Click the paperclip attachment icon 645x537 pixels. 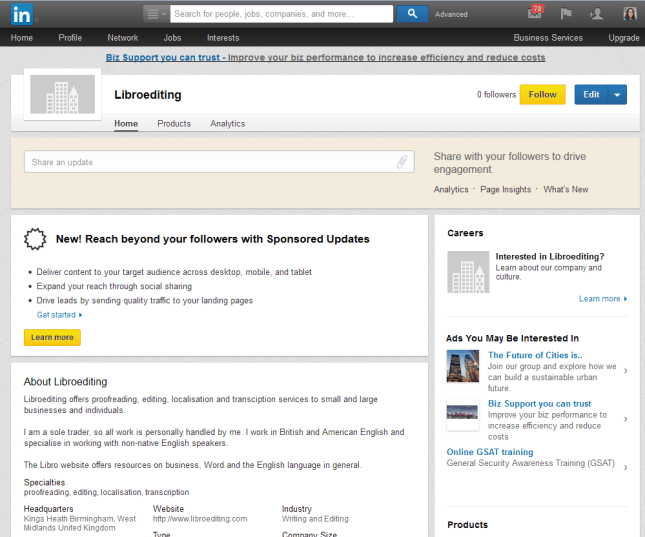click(402, 162)
